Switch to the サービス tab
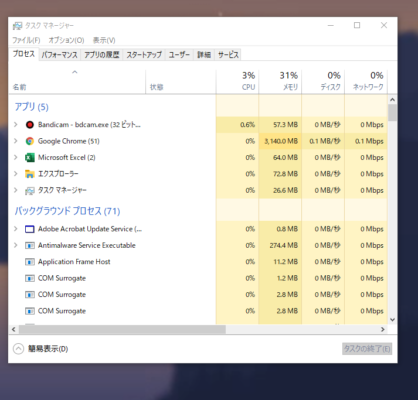 (228, 55)
